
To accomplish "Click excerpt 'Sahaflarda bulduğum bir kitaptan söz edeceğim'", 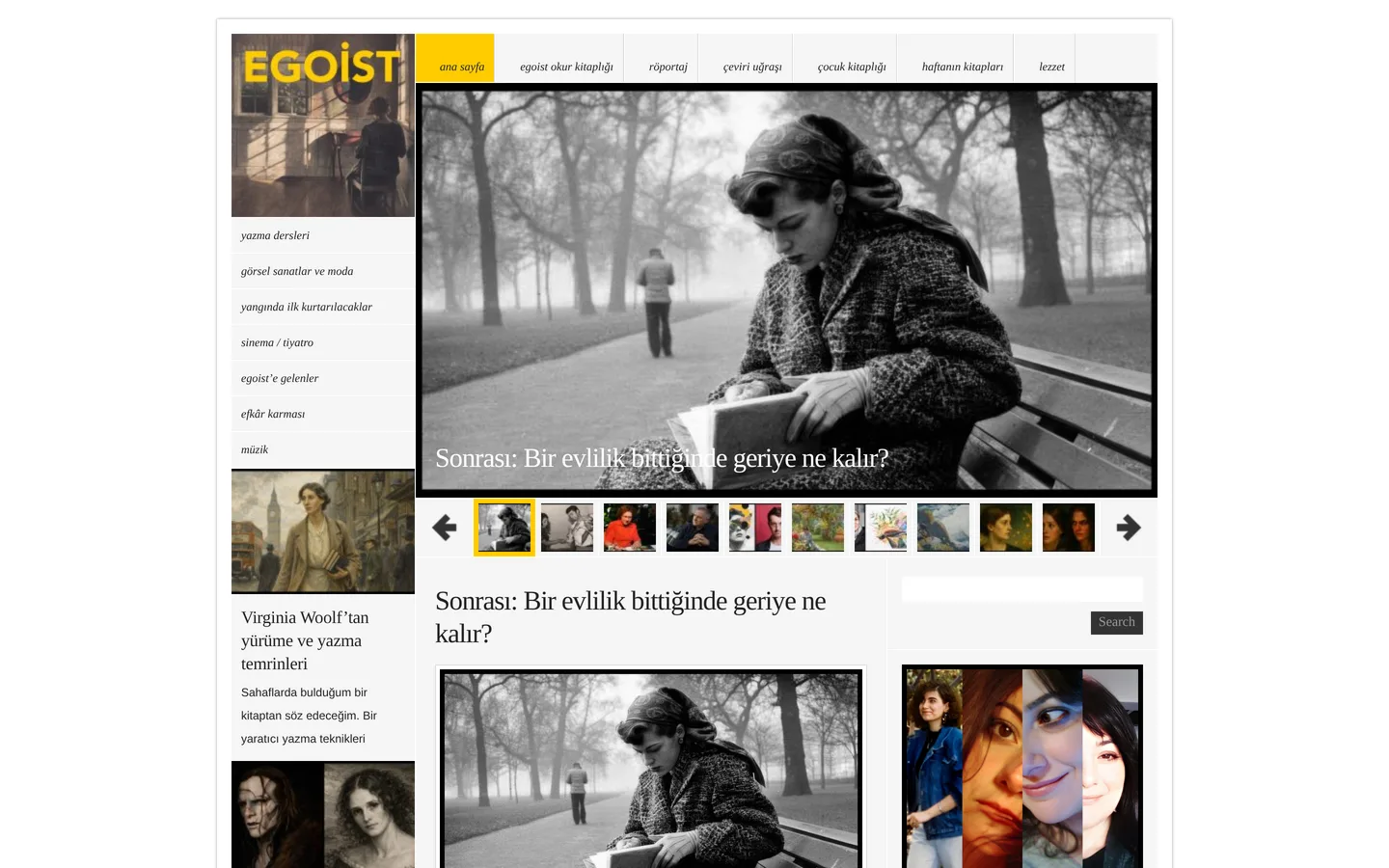I will (309, 716).
